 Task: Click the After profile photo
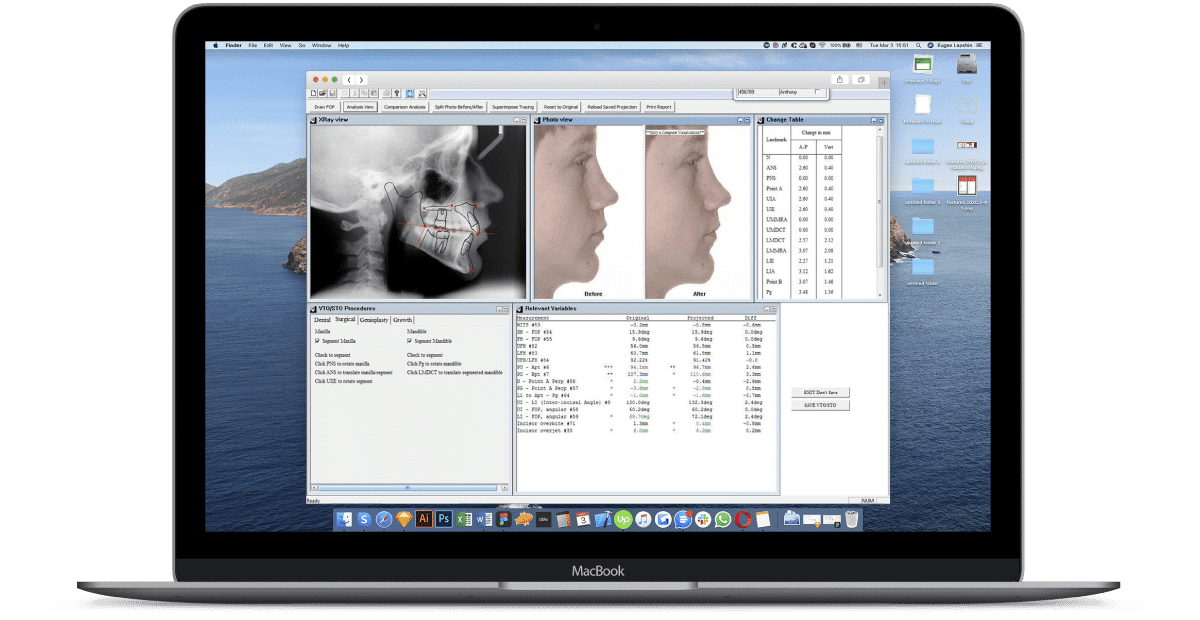700,212
